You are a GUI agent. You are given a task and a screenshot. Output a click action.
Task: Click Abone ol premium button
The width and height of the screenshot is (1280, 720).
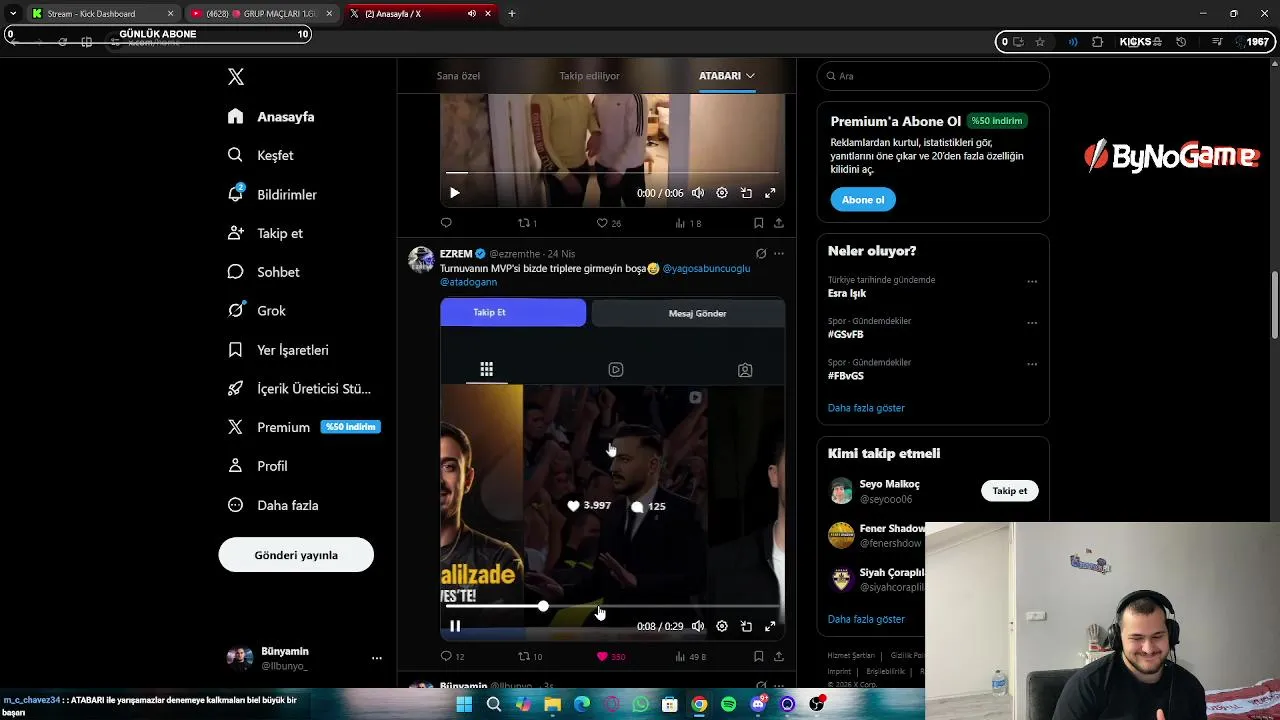pos(863,200)
